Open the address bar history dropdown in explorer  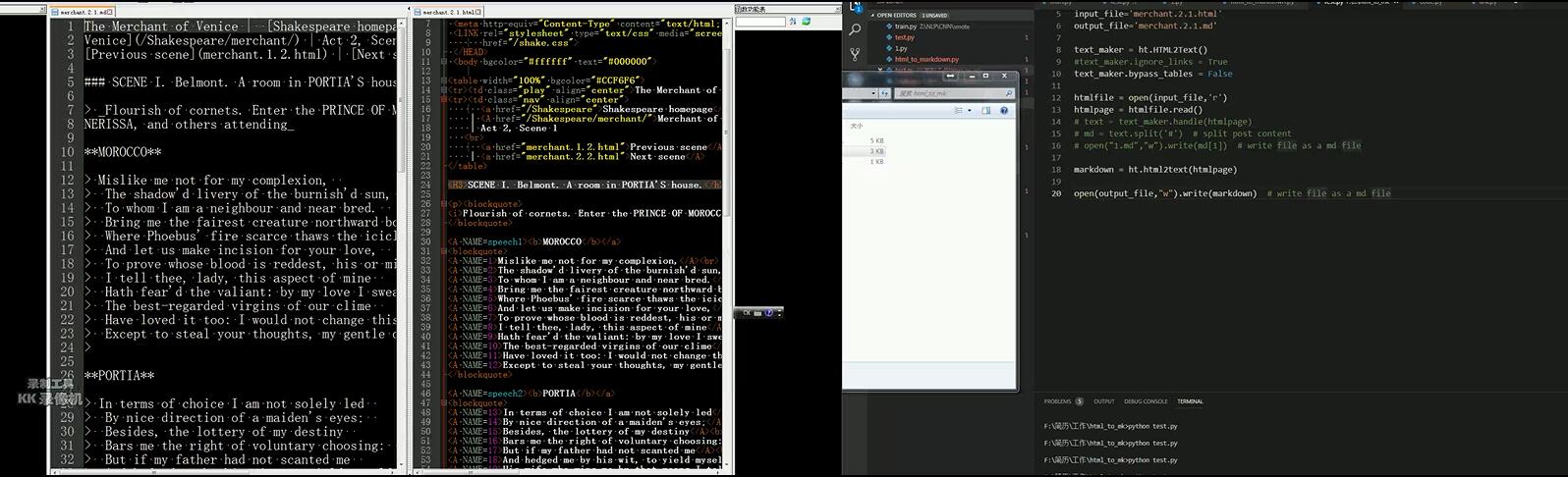(x=872, y=93)
